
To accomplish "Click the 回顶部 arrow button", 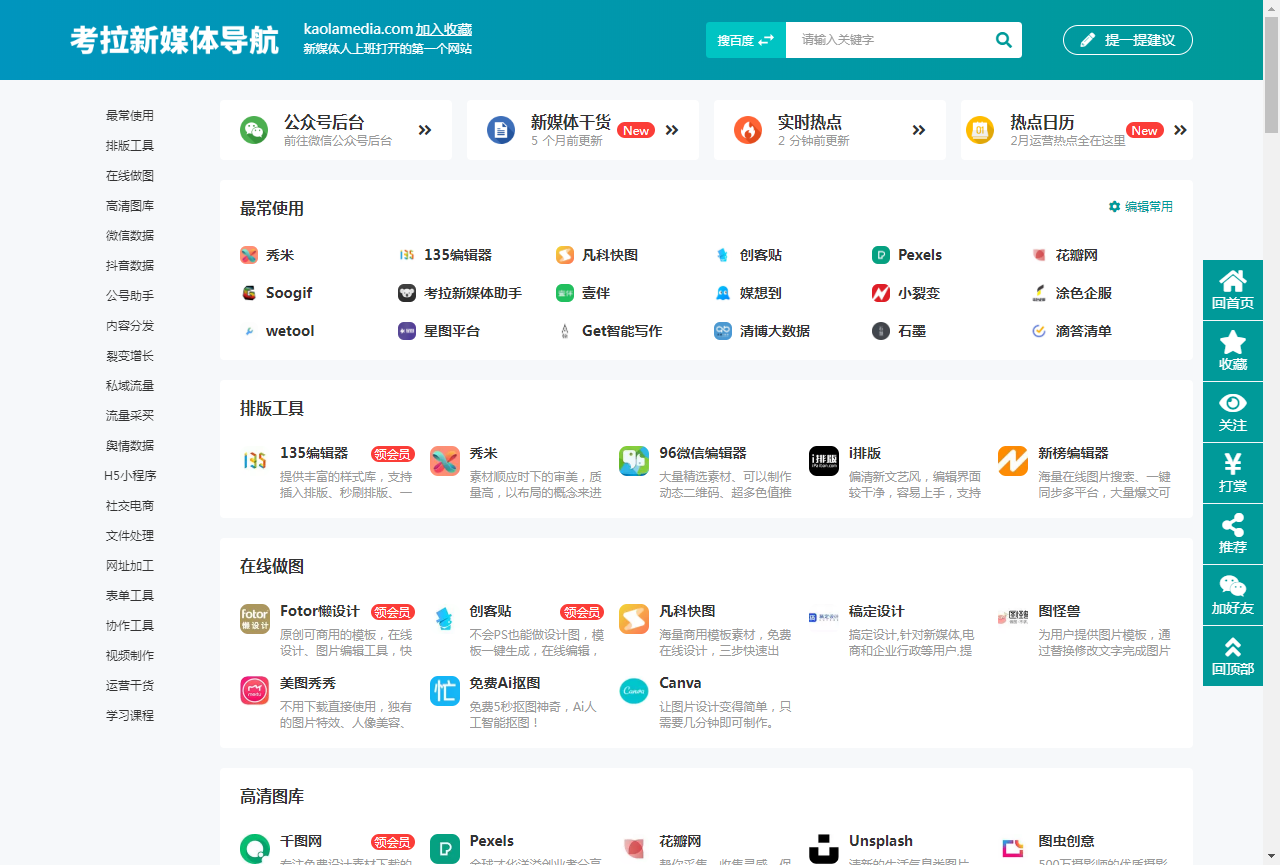I will (x=1233, y=656).
